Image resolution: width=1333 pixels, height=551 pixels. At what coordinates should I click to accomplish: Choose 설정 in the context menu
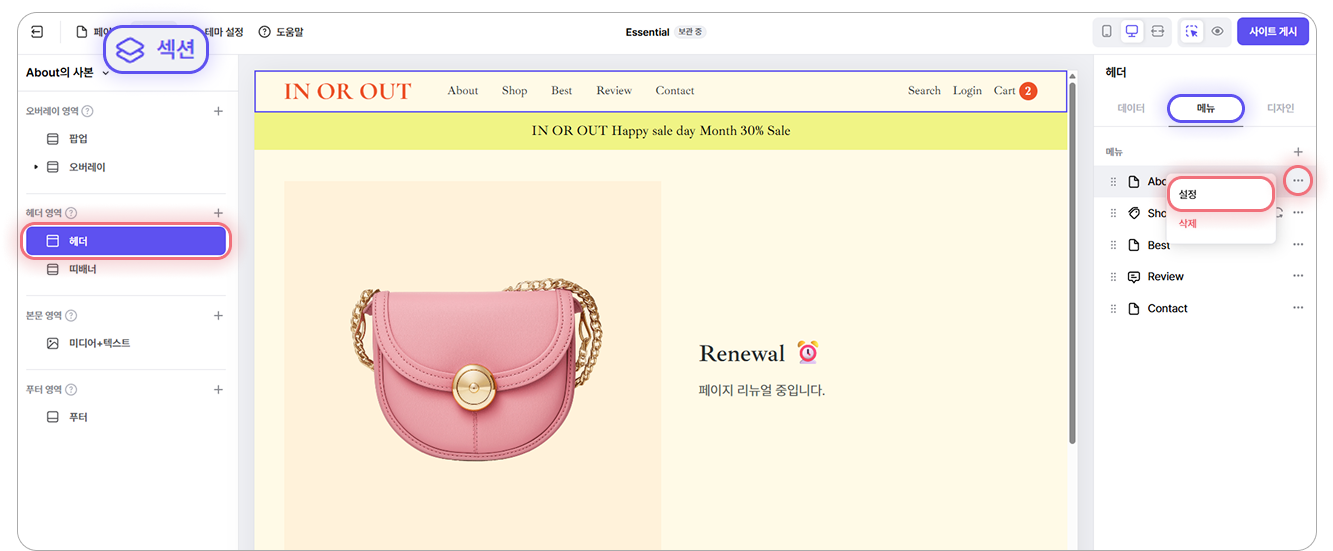coord(1220,194)
